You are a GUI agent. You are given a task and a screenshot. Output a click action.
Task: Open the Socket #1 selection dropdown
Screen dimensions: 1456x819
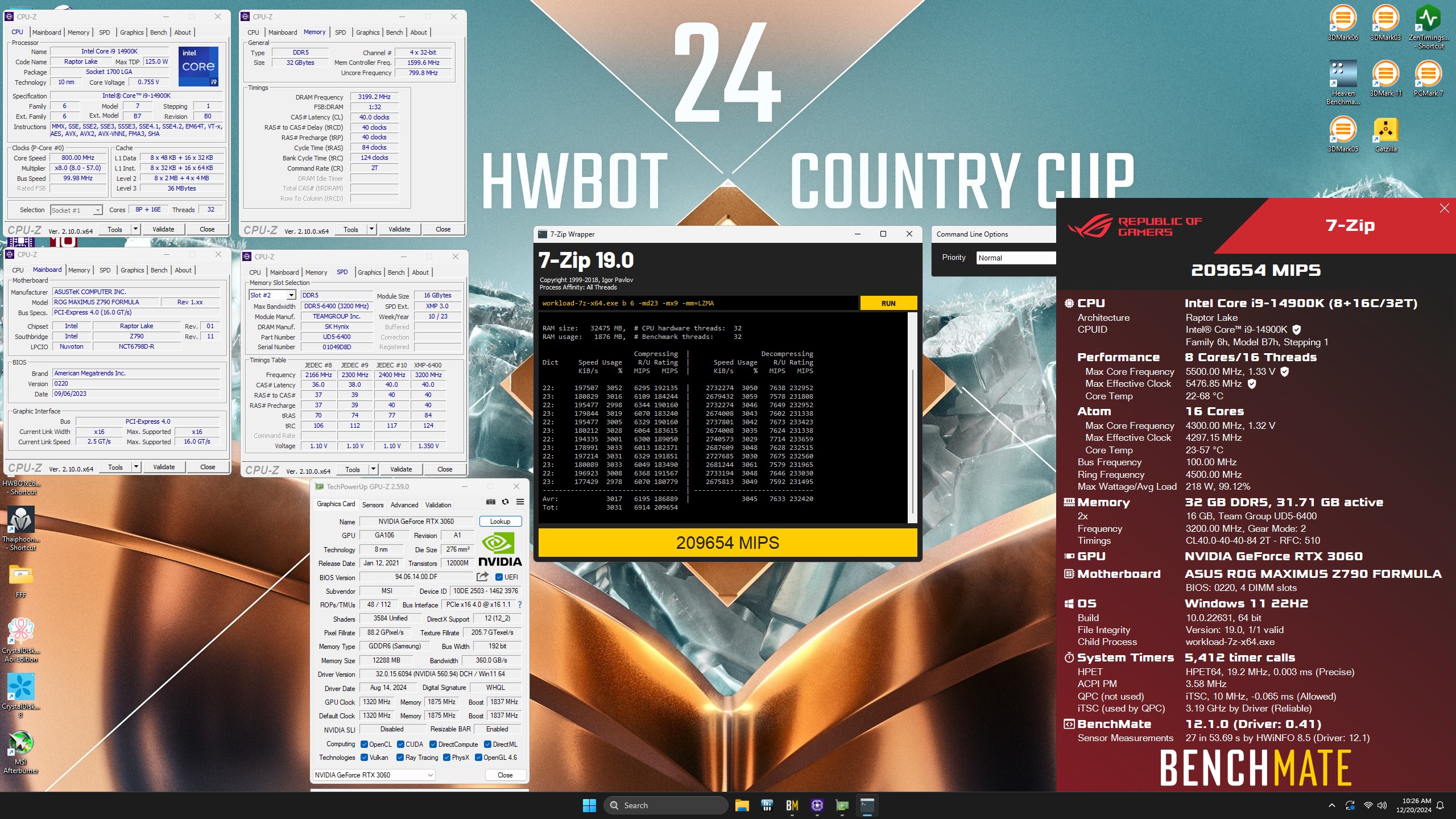tap(76, 210)
